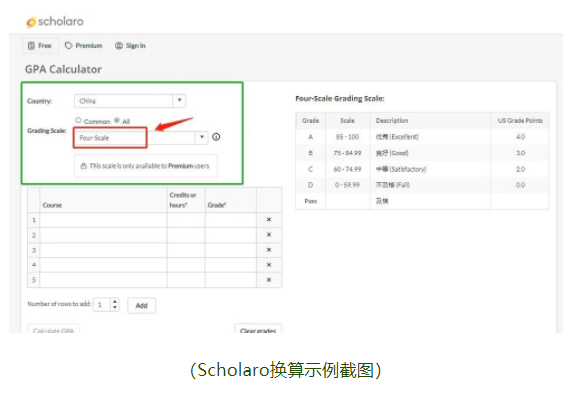Delete row 5 with its X icon
The height and width of the screenshot is (399, 572).
tap(269, 280)
